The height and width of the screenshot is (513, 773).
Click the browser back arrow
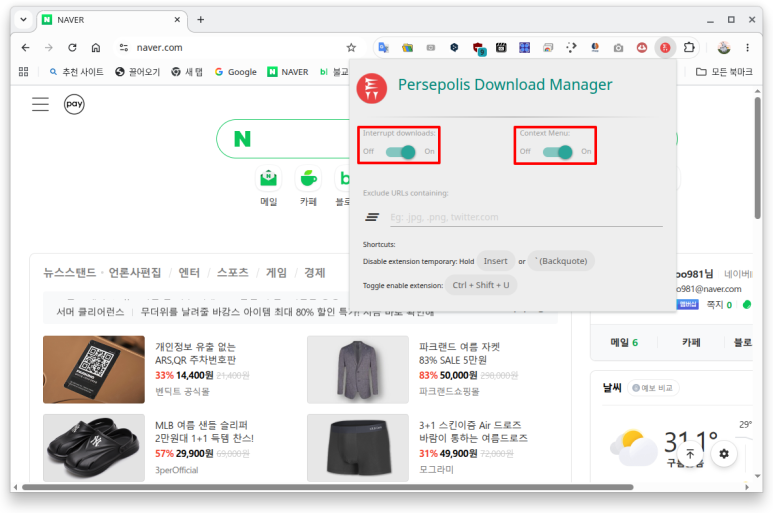[26, 48]
